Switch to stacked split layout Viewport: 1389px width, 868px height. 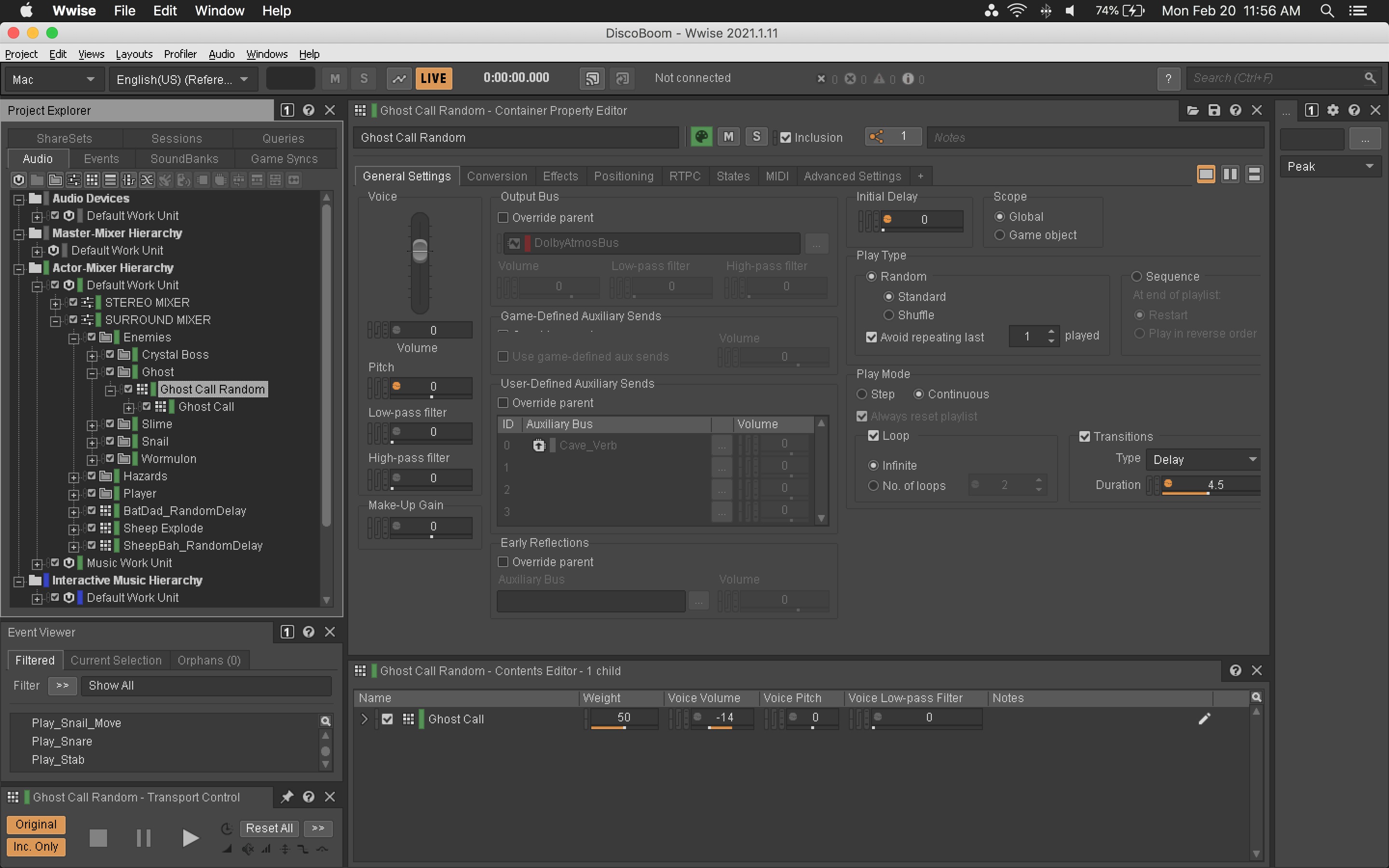tap(1254, 175)
